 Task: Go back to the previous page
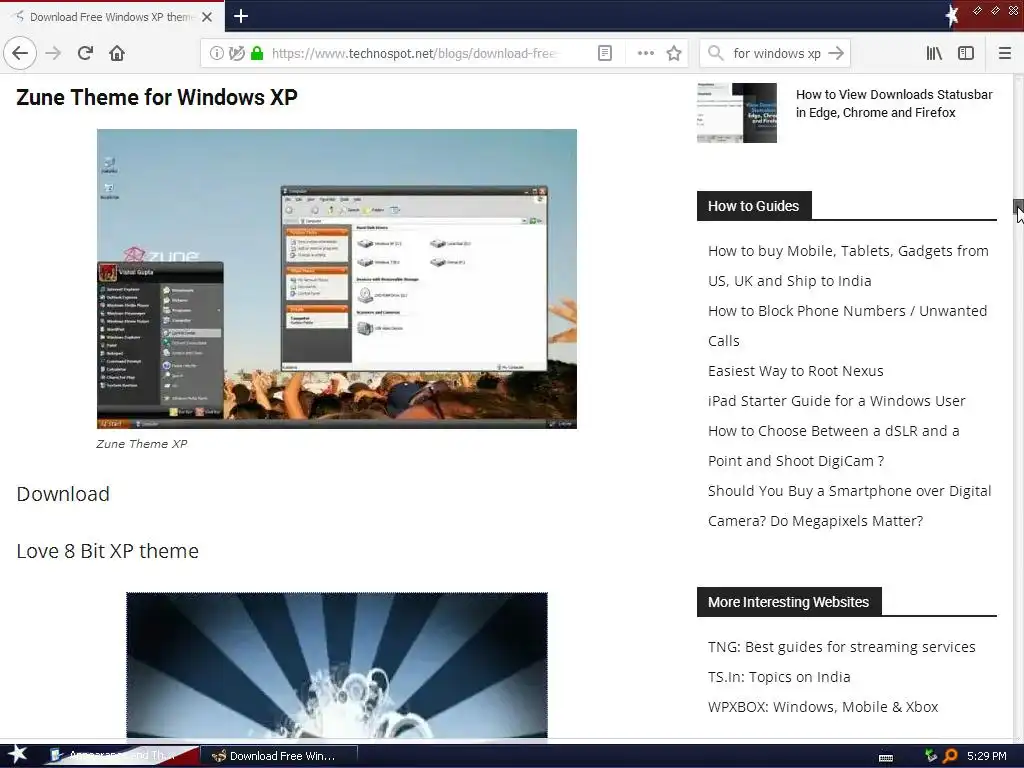point(20,53)
